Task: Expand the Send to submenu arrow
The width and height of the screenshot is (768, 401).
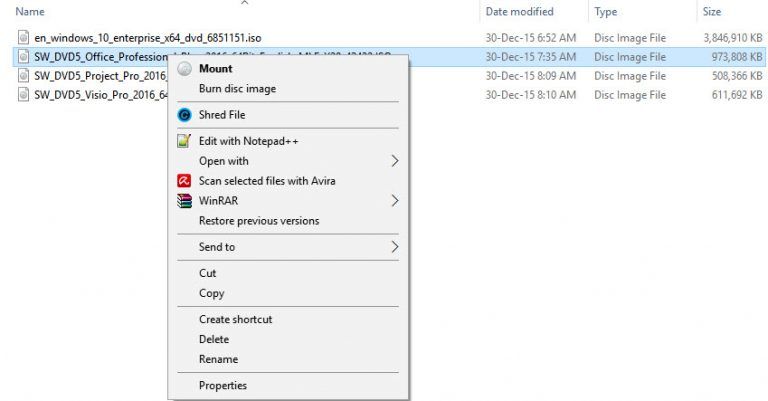Action: [x=395, y=247]
